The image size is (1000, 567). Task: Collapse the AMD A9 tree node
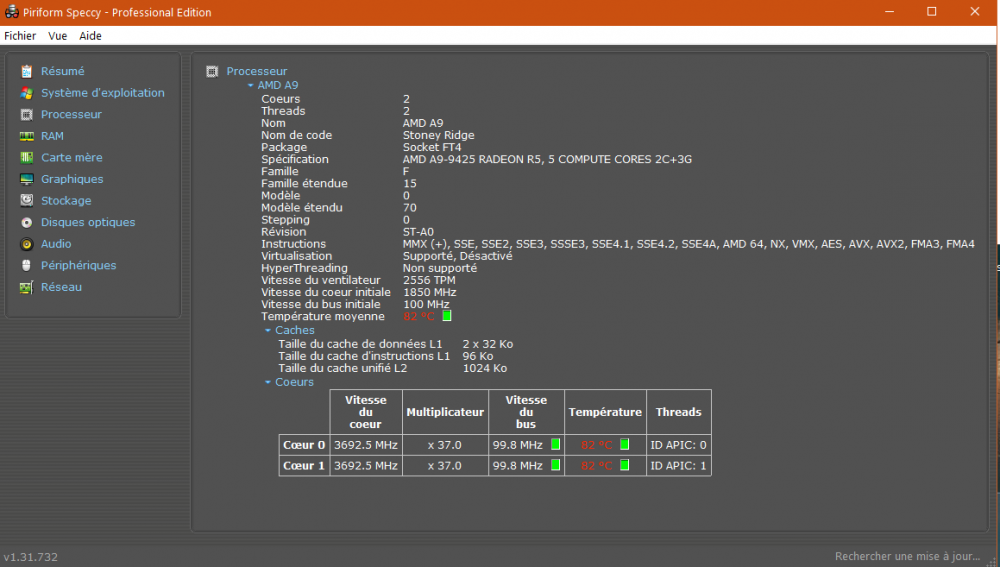[250, 86]
